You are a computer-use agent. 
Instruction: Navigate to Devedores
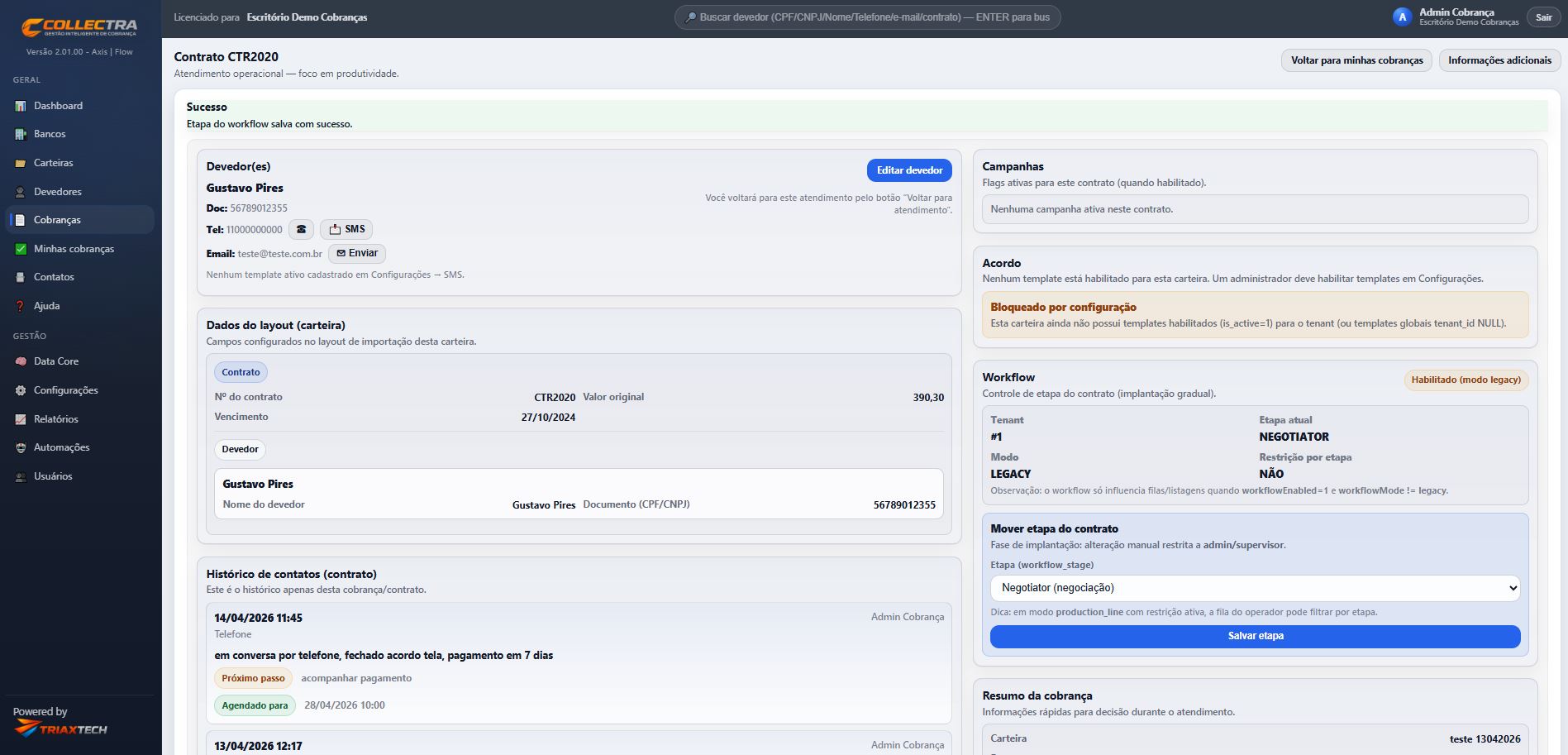(79, 192)
